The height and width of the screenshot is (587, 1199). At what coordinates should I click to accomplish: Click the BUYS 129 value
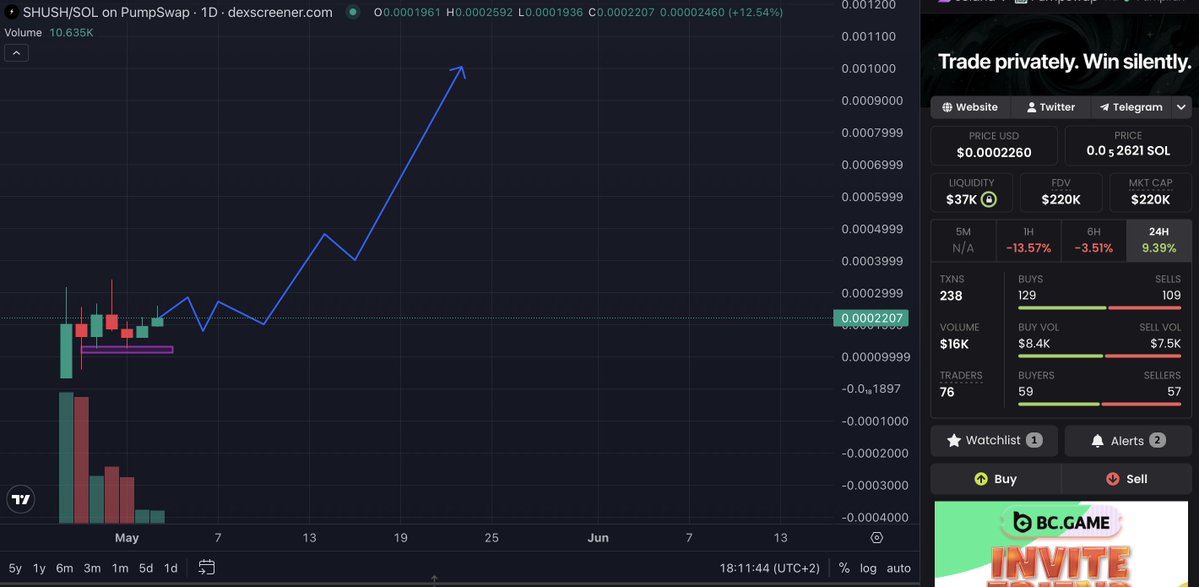pos(1028,295)
